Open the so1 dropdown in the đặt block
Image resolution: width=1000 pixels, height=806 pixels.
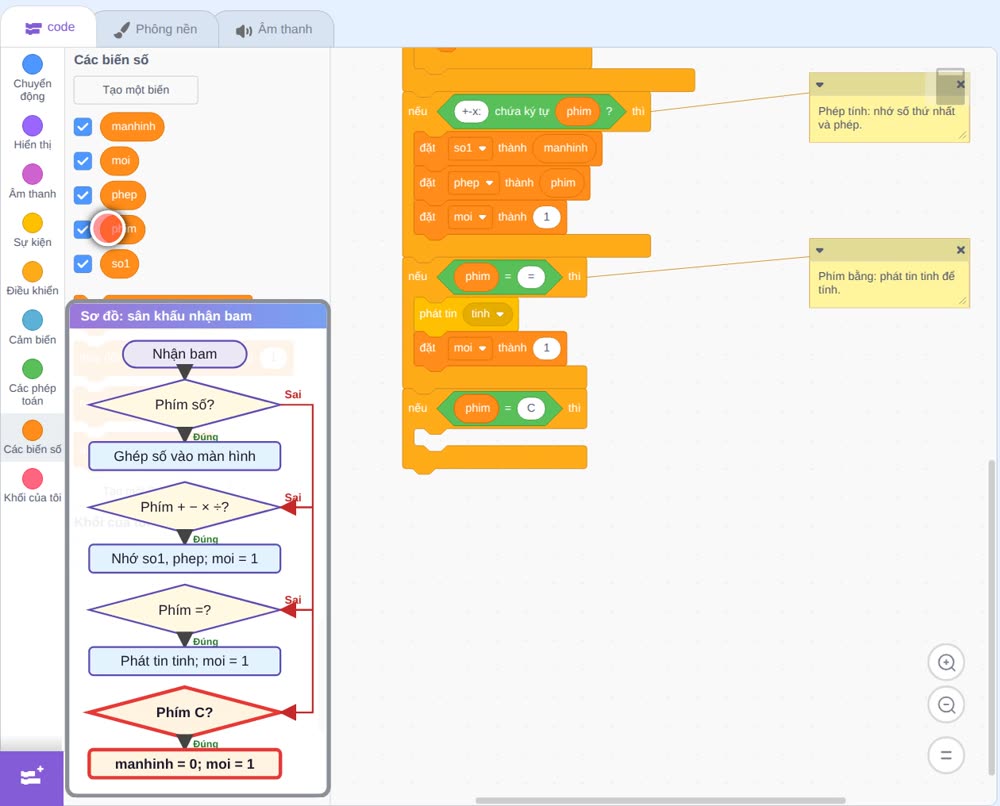[469, 148]
